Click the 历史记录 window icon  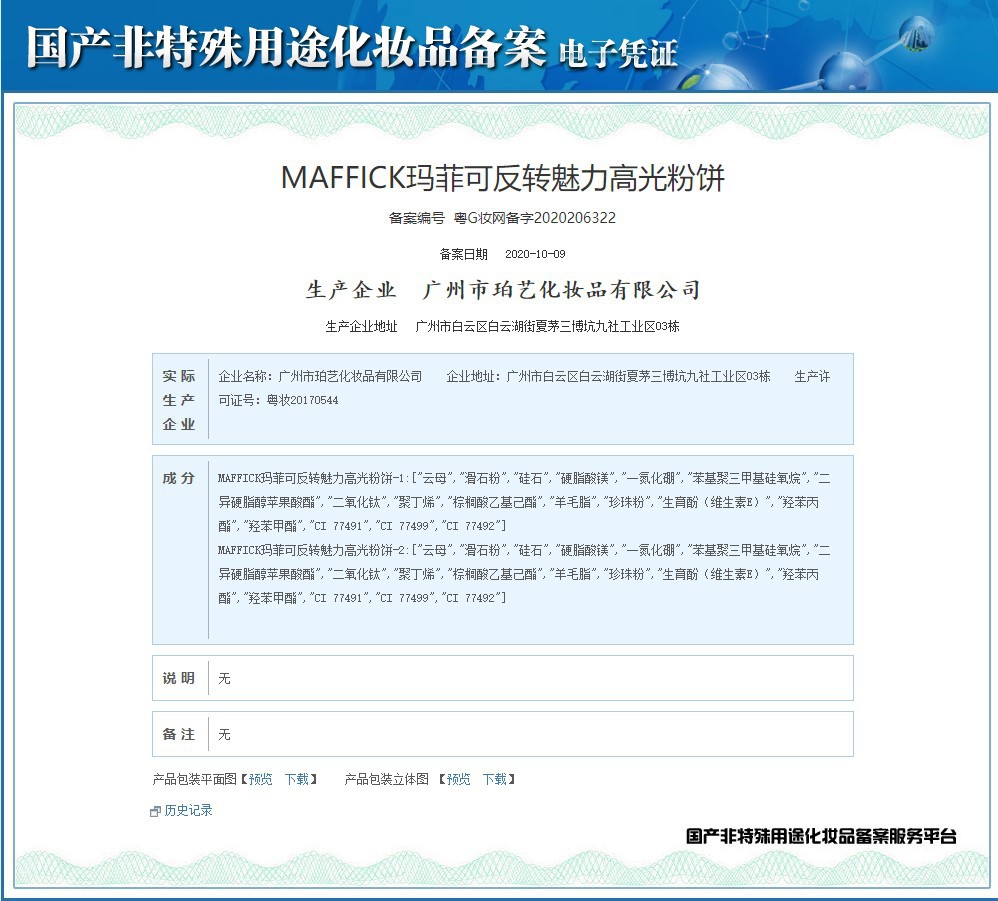155,811
